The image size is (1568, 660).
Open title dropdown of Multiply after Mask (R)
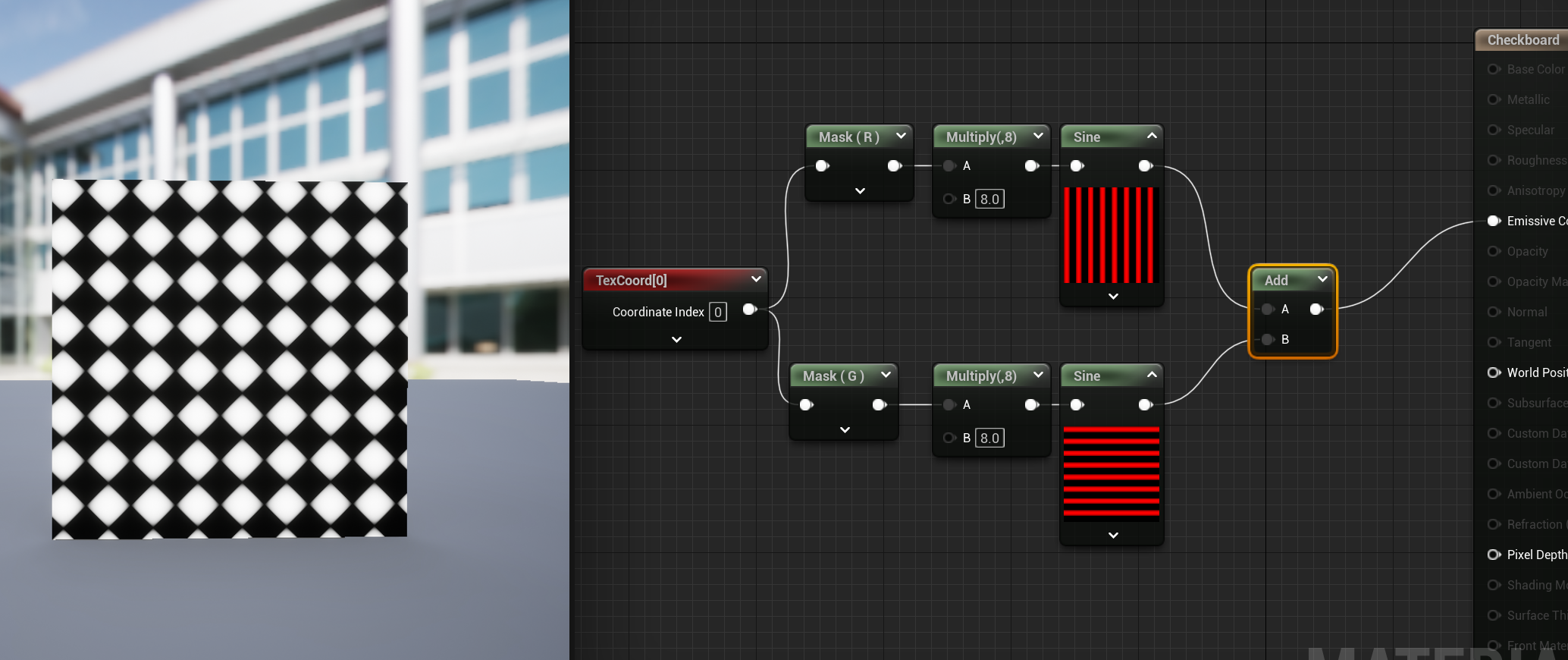(1038, 136)
